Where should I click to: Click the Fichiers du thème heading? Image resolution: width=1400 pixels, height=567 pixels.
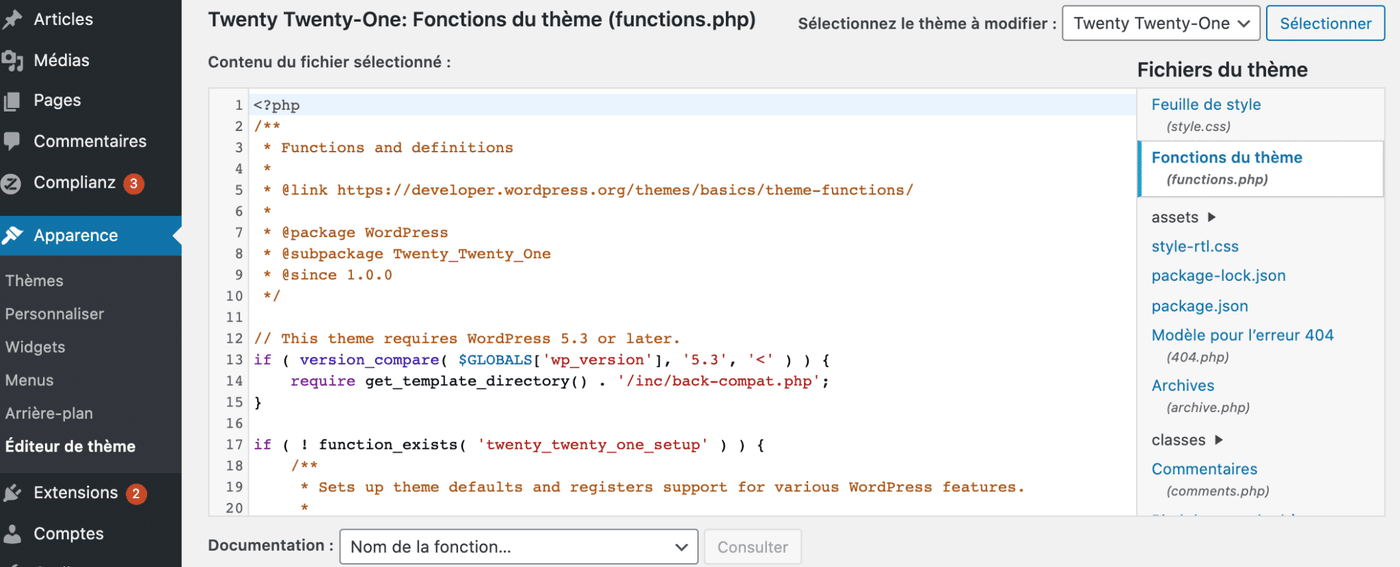point(1222,70)
